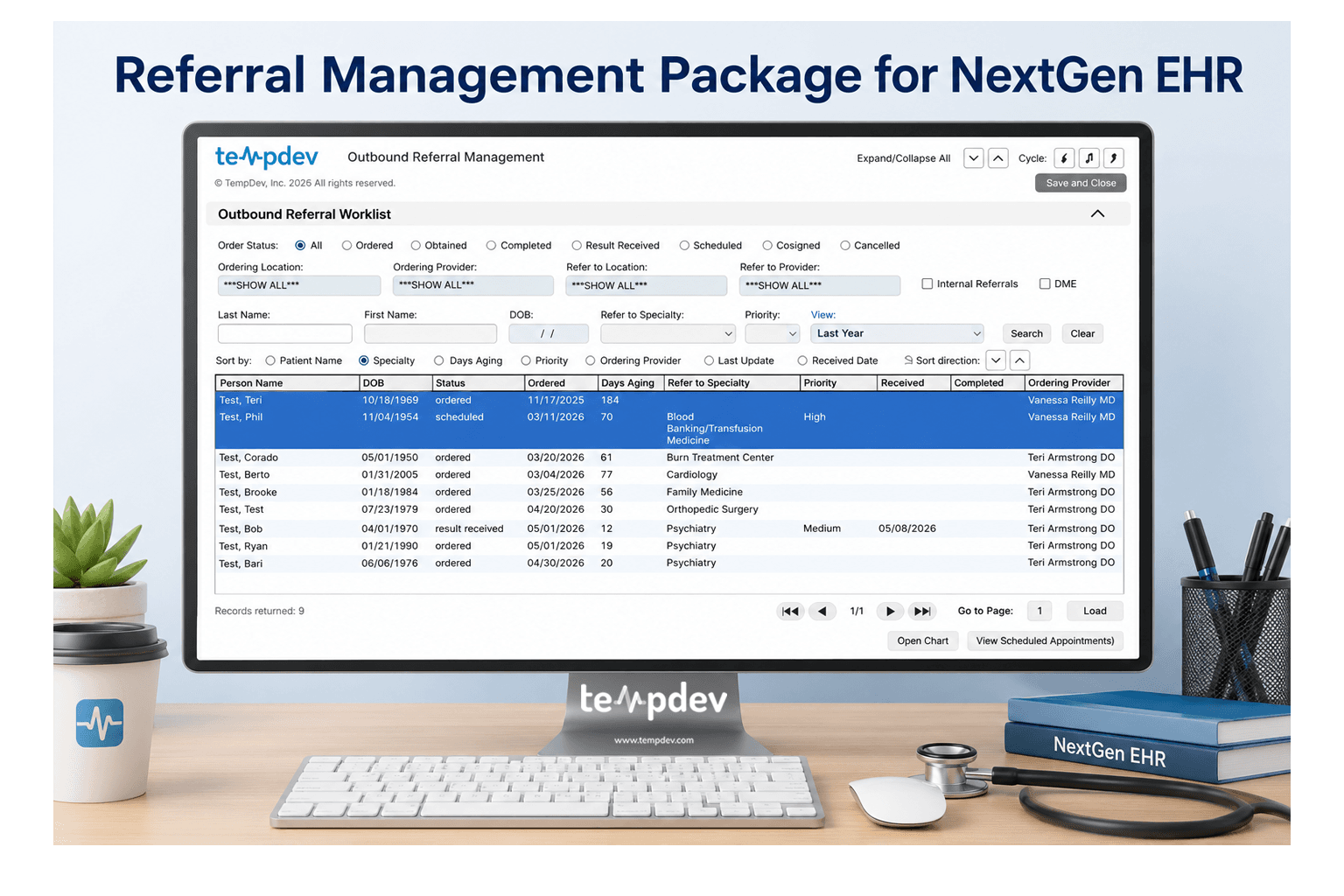Go to previous results page
The height and width of the screenshot is (896, 1344).
tap(822, 612)
